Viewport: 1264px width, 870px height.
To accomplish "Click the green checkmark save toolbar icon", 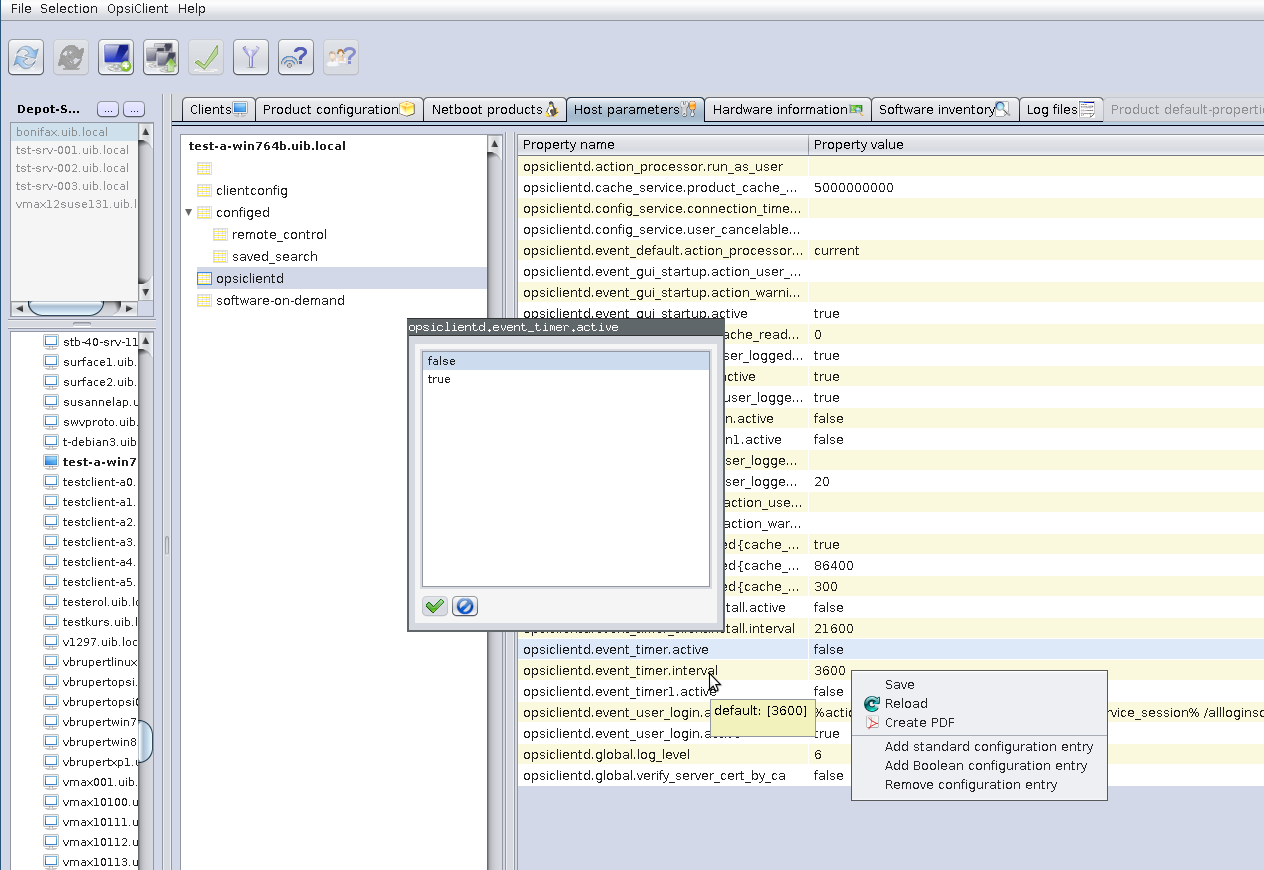I will pyautogui.click(x=206, y=57).
